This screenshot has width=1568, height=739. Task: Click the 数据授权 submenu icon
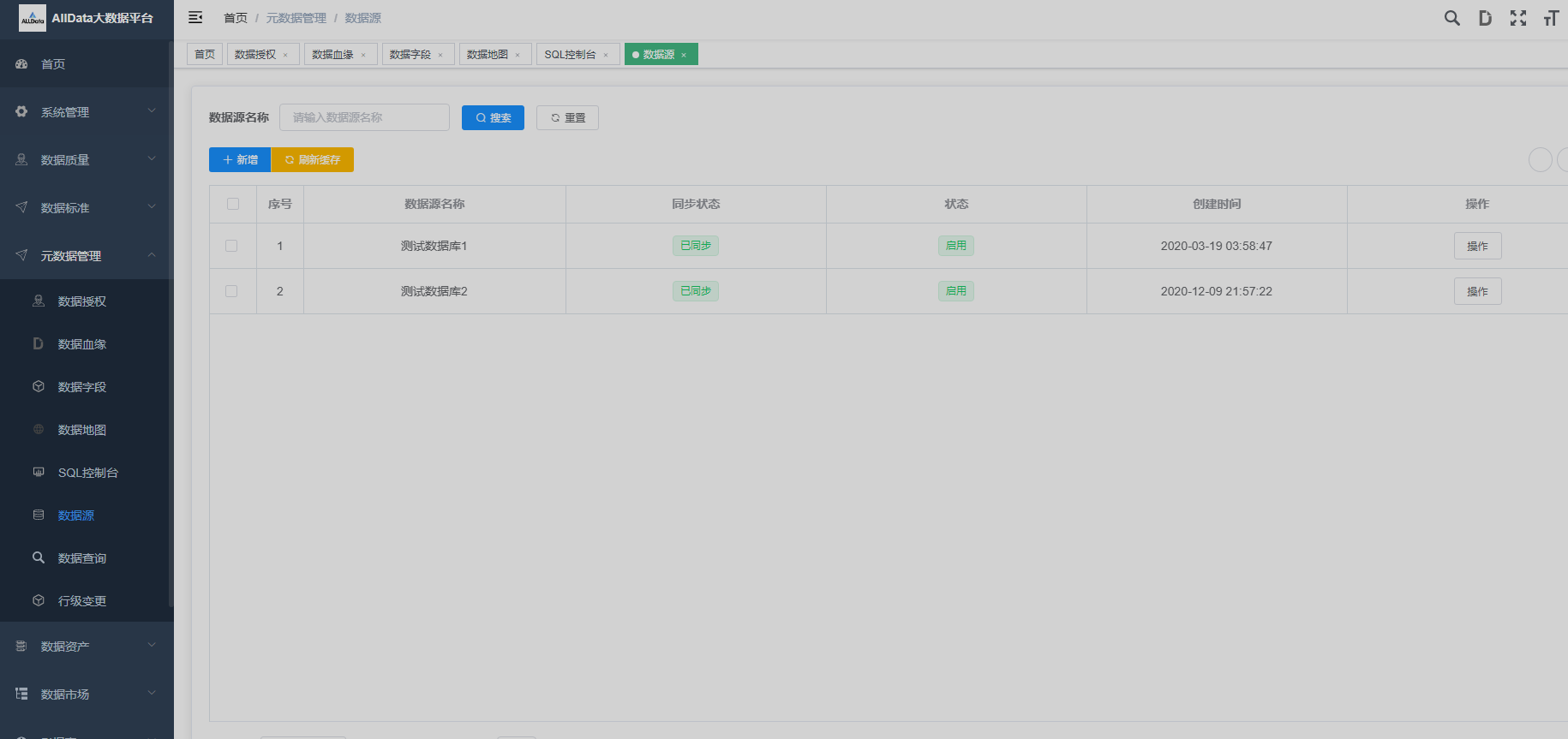(39, 301)
